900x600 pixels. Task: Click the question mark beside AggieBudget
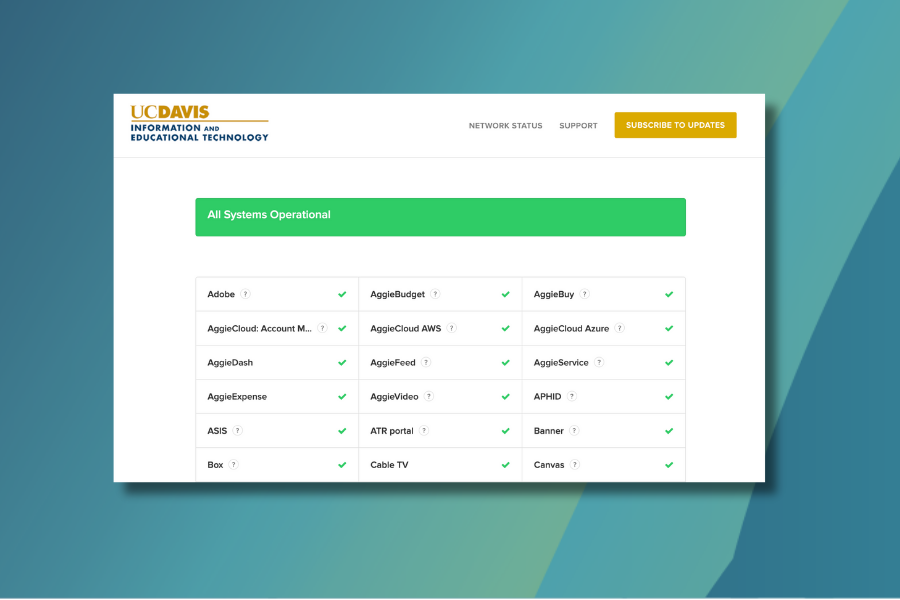tap(435, 294)
